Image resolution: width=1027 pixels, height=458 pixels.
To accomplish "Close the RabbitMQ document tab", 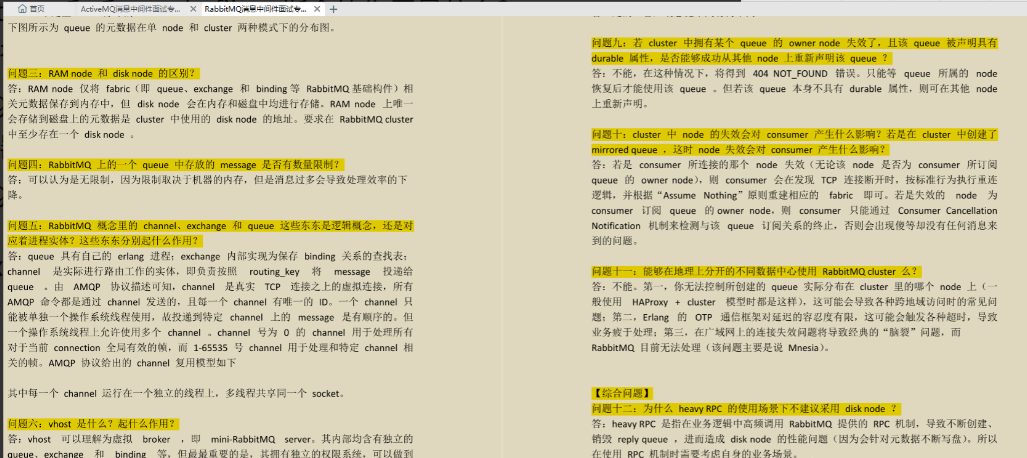I will click(317, 9).
